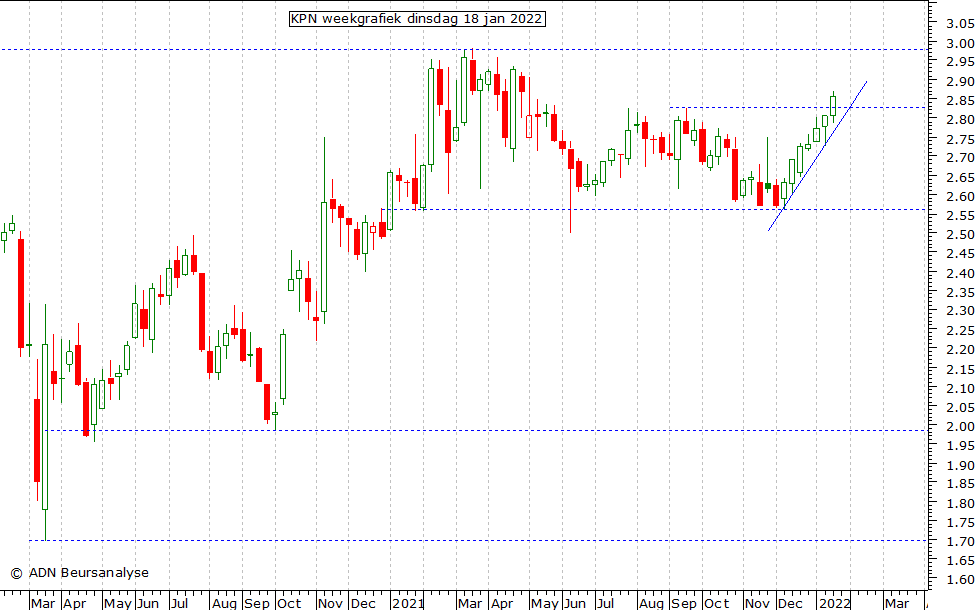This screenshot has width=979, height=610.
Task: Select the 1.70 price axis label
Action: 960,541
